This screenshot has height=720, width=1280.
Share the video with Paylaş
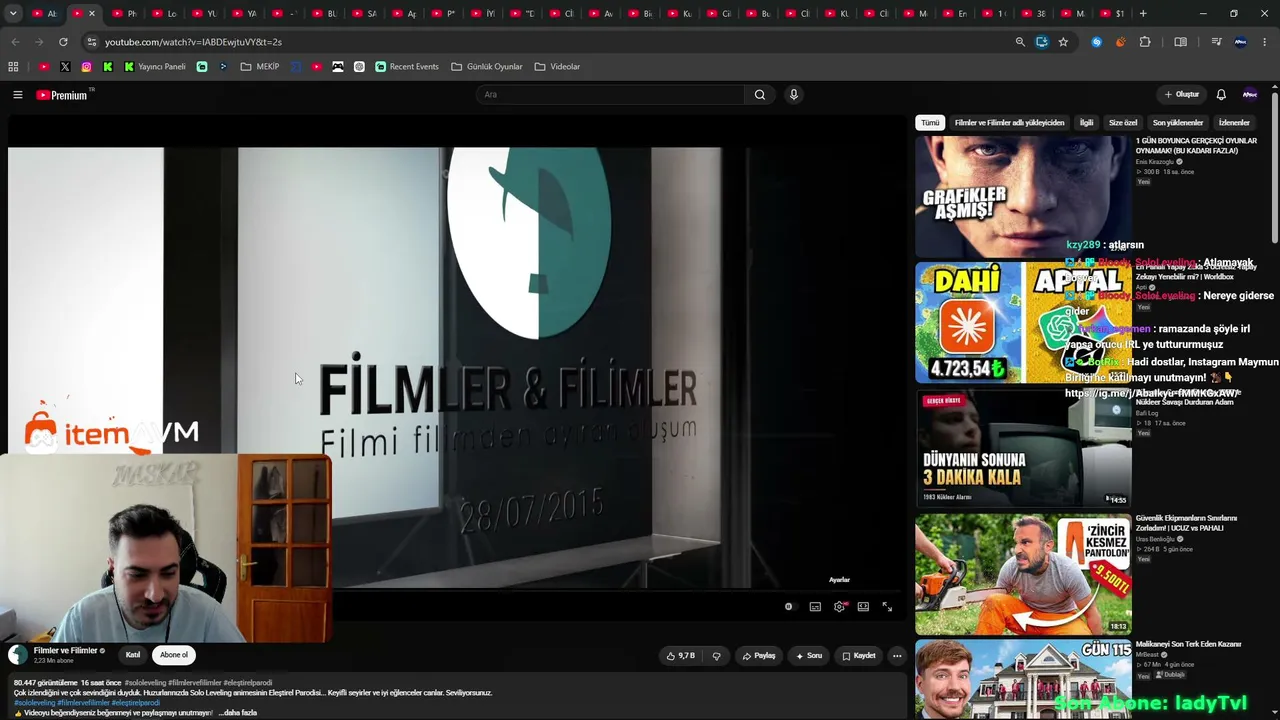coord(759,656)
